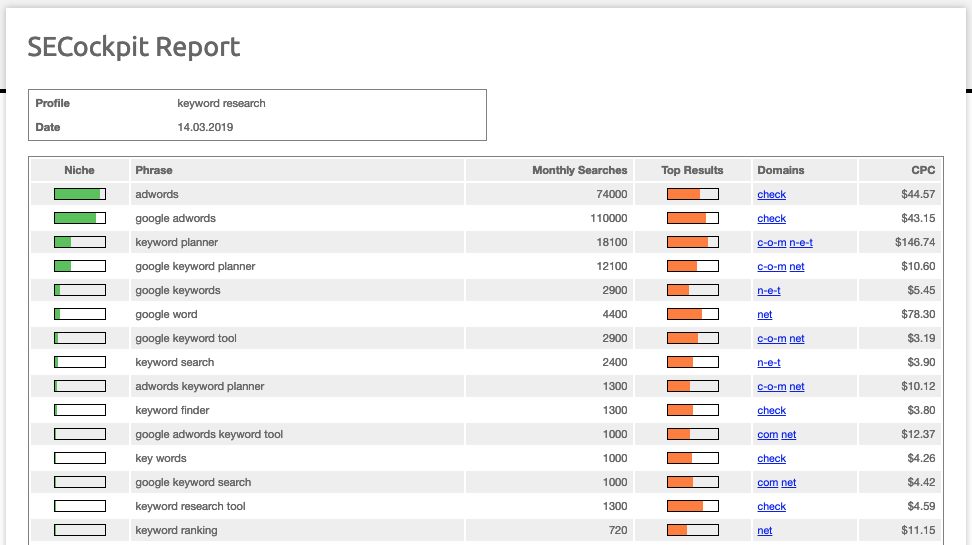Click the 'c-o-m' link in the keyword planner row
Viewport: 972px width, 545px height.
pos(771,243)
